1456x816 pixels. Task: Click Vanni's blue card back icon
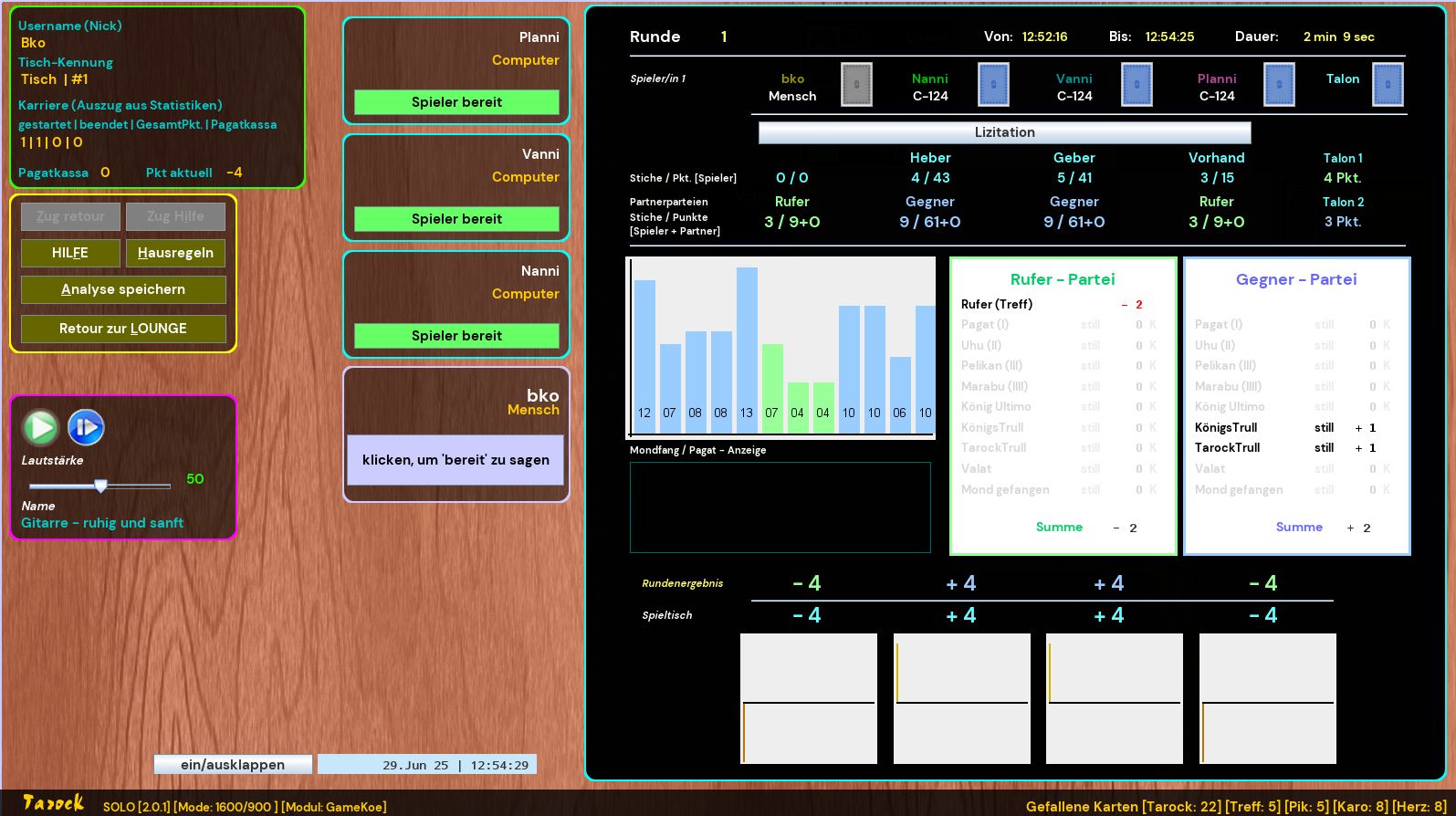pos(1137,85)
